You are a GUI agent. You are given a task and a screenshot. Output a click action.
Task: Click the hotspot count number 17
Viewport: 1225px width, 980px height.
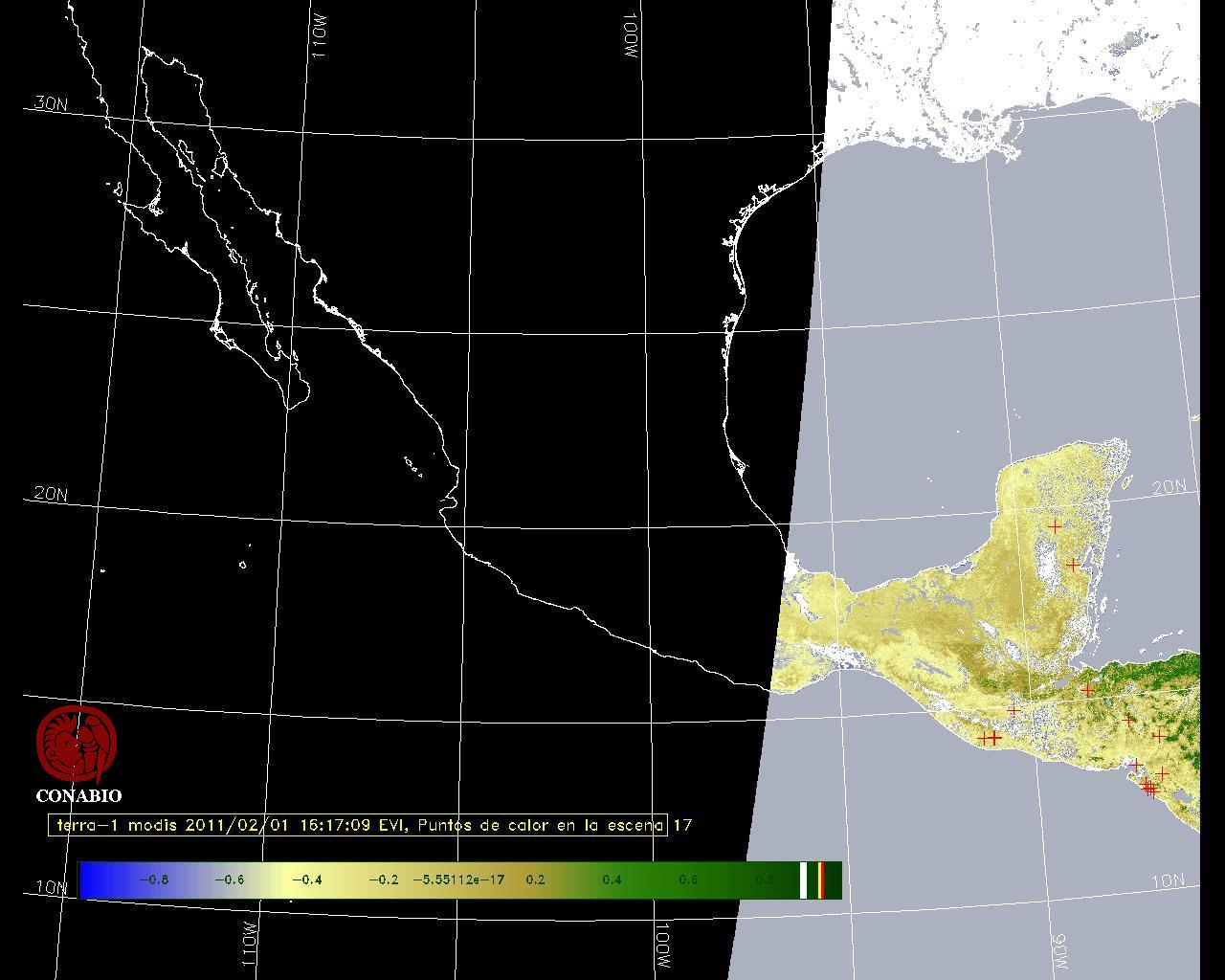(681, 825)
